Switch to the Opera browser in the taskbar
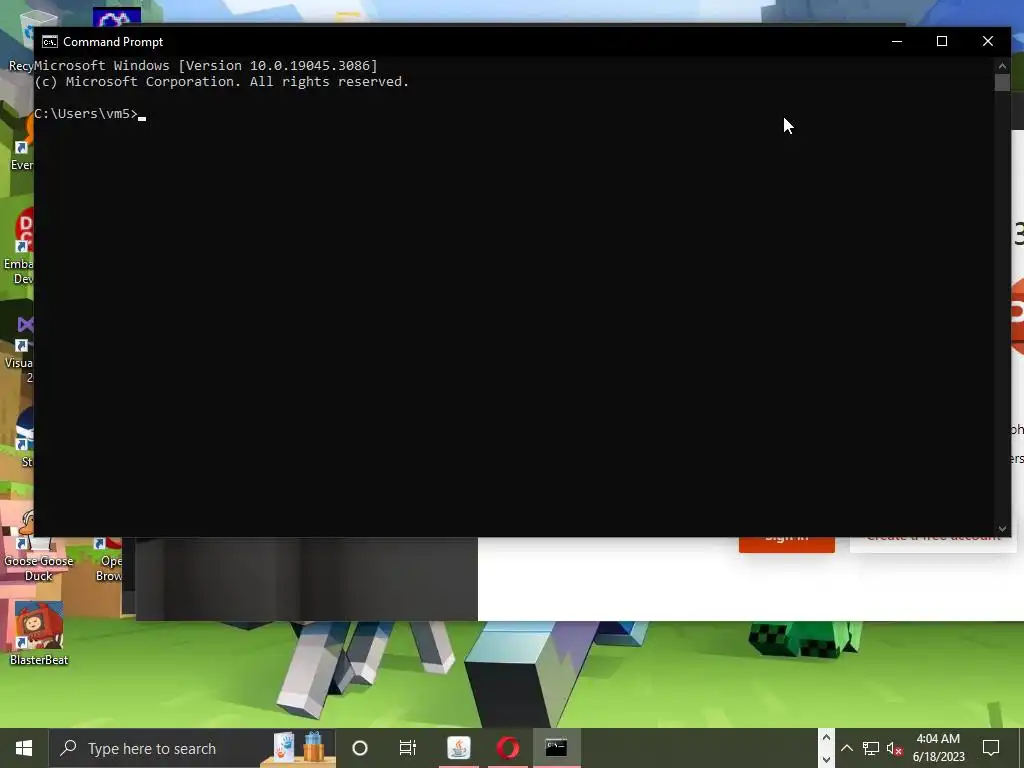 (507, 748)
